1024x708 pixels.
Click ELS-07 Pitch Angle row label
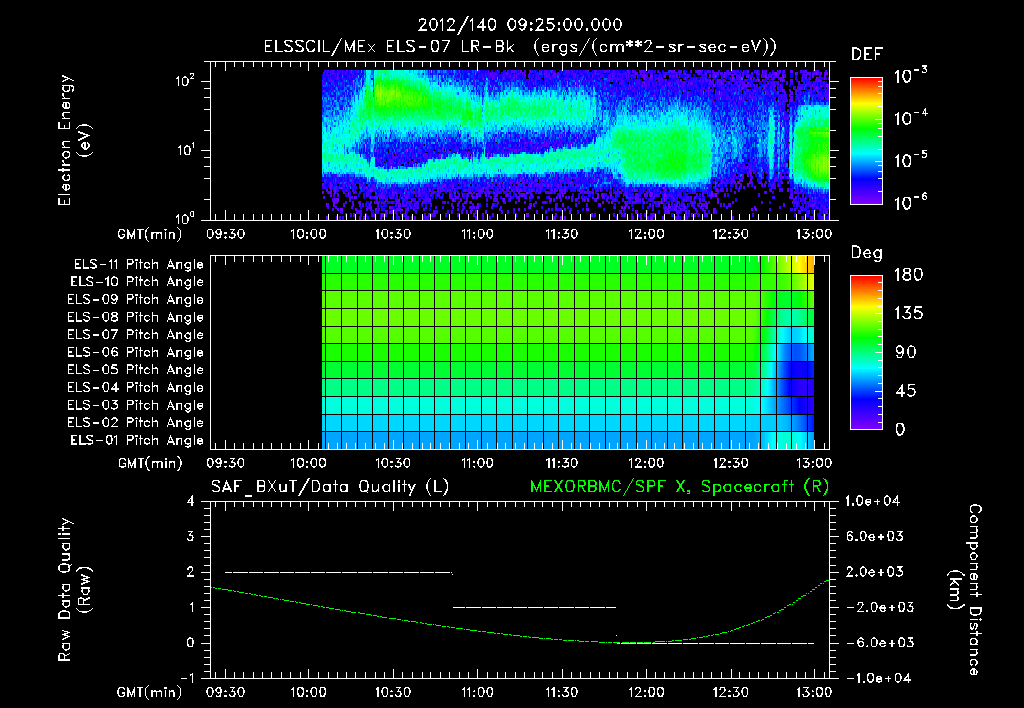(135, 334)
